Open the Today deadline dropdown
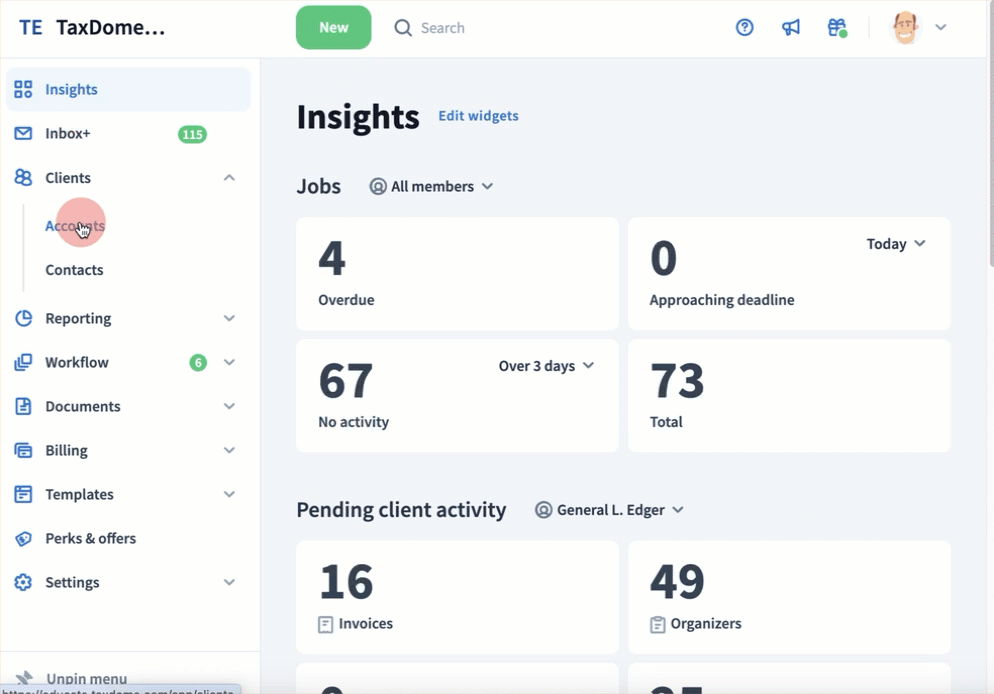 coord(896,244)
